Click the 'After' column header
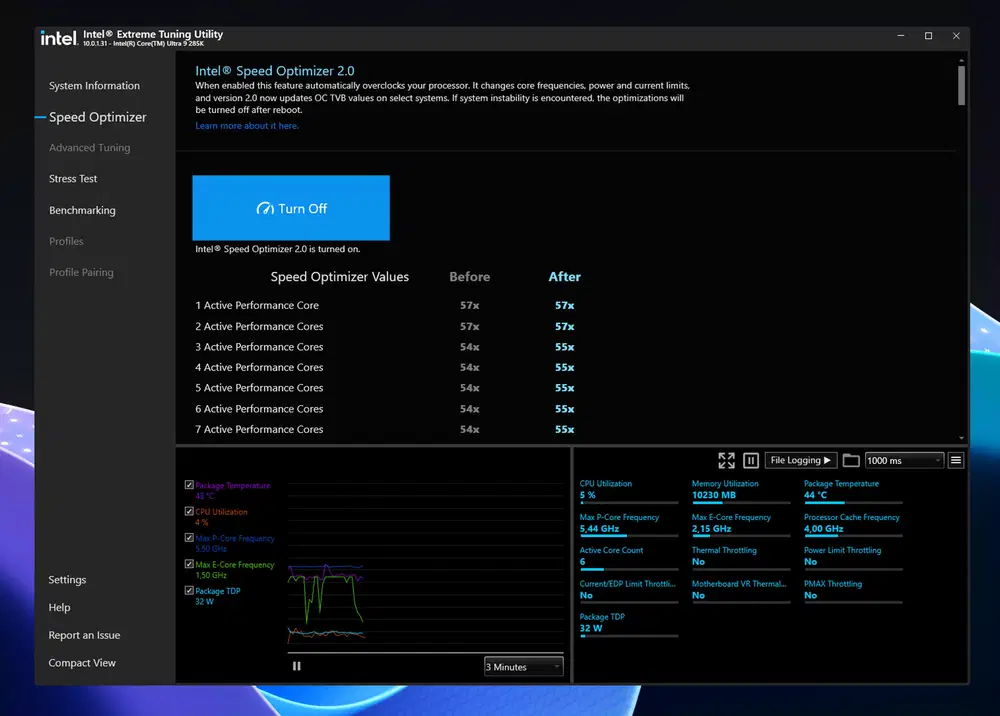 coord(564,277)
